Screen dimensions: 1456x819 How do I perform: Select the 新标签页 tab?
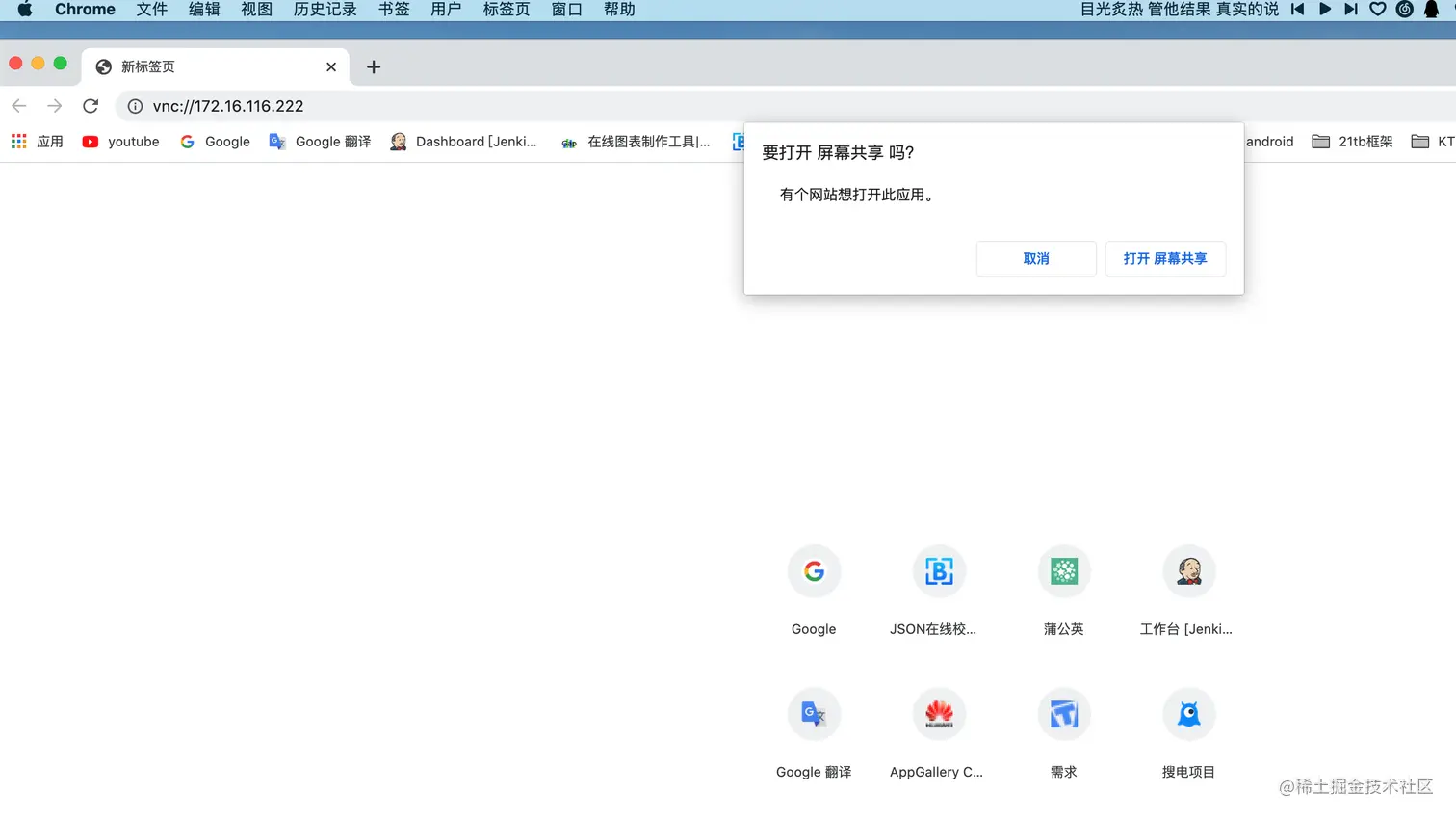[x=216, y=66]
